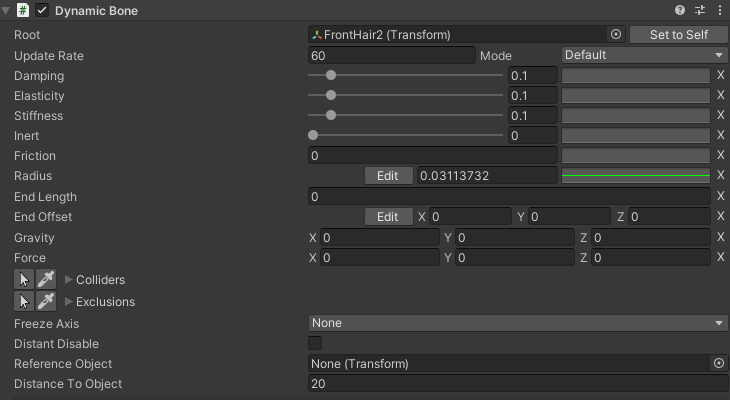This screenshot has width=730, height=400.
Task: Clear Friction curve with its X
Action: pos(721,155)
